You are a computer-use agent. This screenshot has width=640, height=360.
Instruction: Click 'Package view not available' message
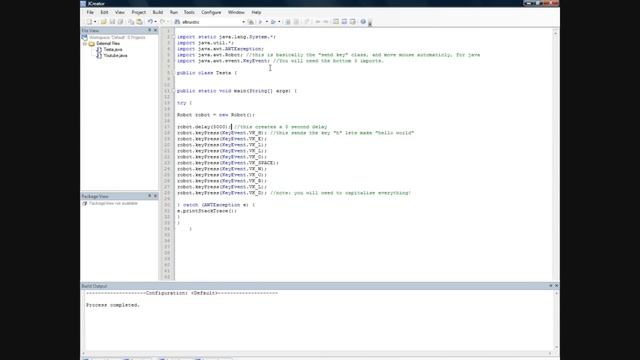113,203
